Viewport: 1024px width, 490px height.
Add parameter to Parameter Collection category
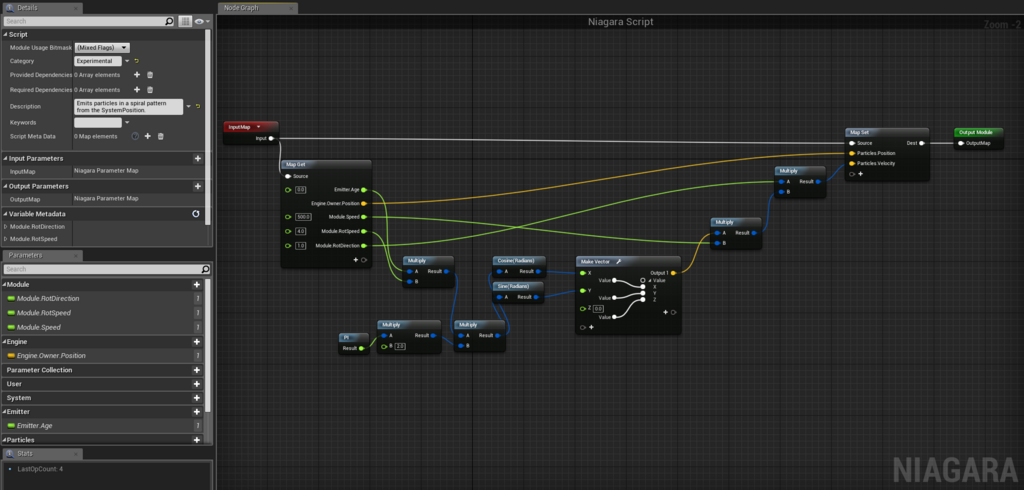[x=197, y=370]
